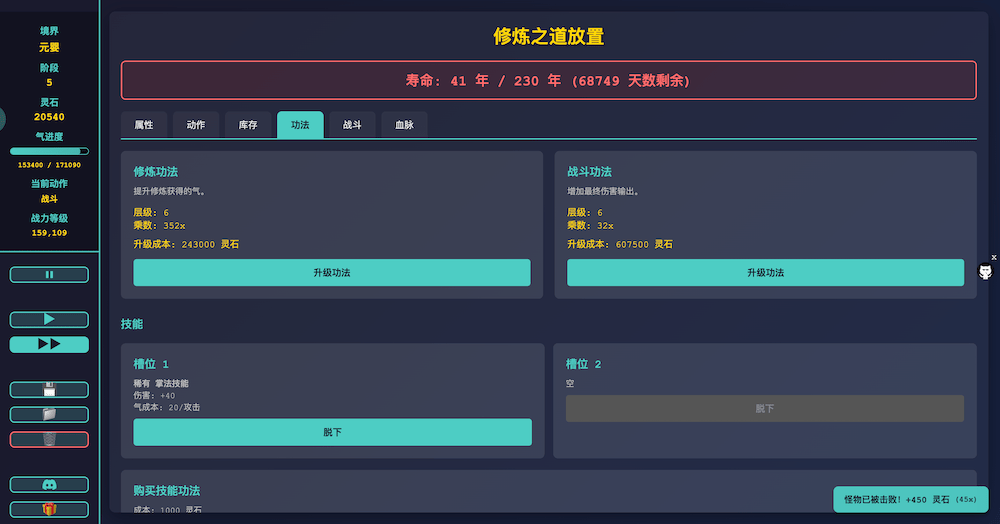Save the game via the floppy disk icon
This screenshot has height=524, width=1000.
(x=49, y=389)
